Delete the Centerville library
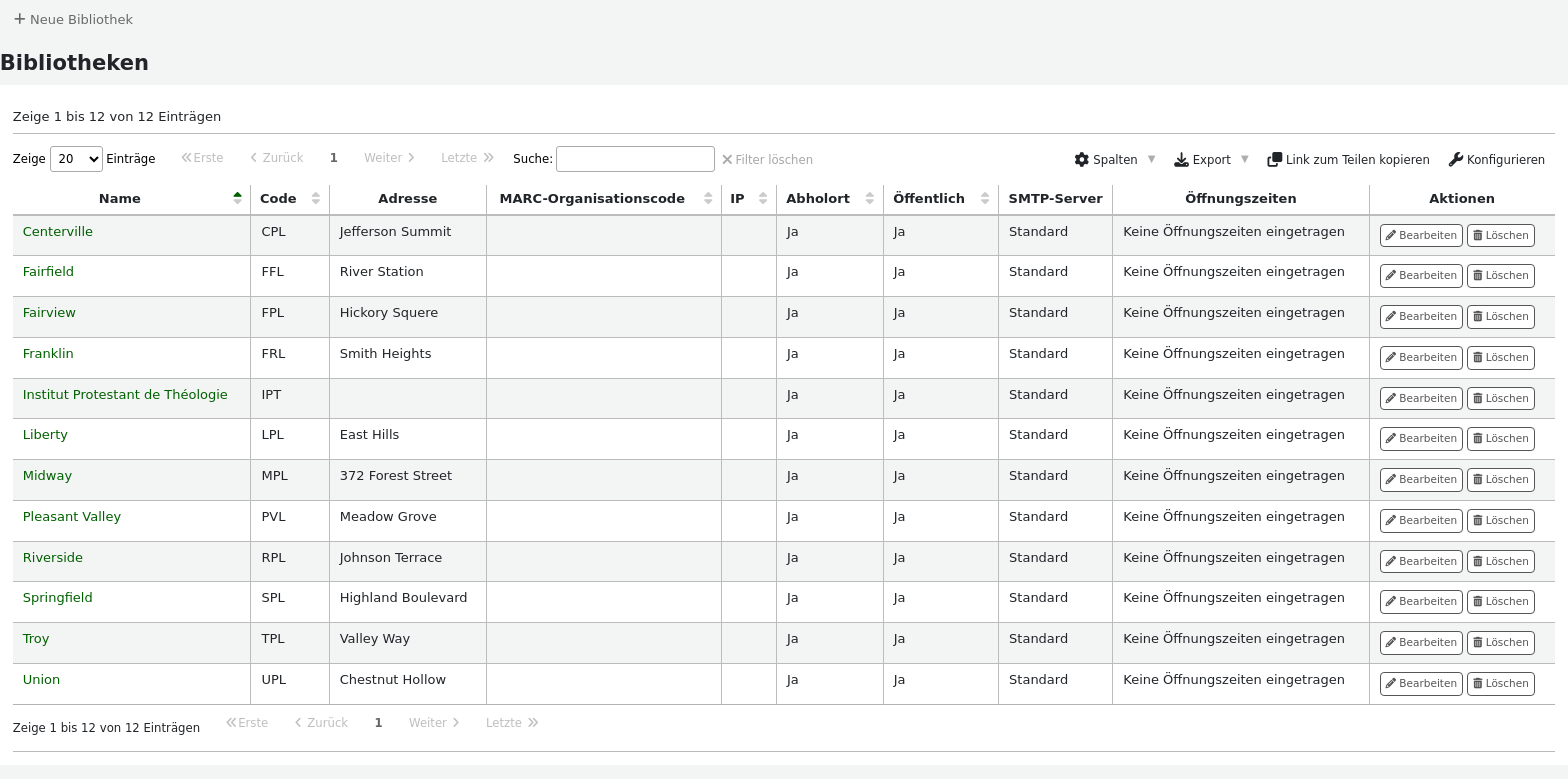This screenshot has height=779, width=1568. pos(1500,235)
